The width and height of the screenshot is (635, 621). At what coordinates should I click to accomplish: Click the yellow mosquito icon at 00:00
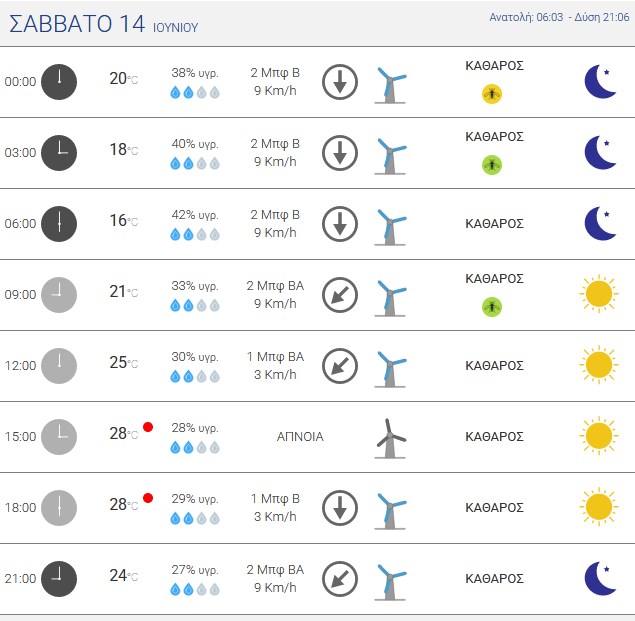(492, 94)
